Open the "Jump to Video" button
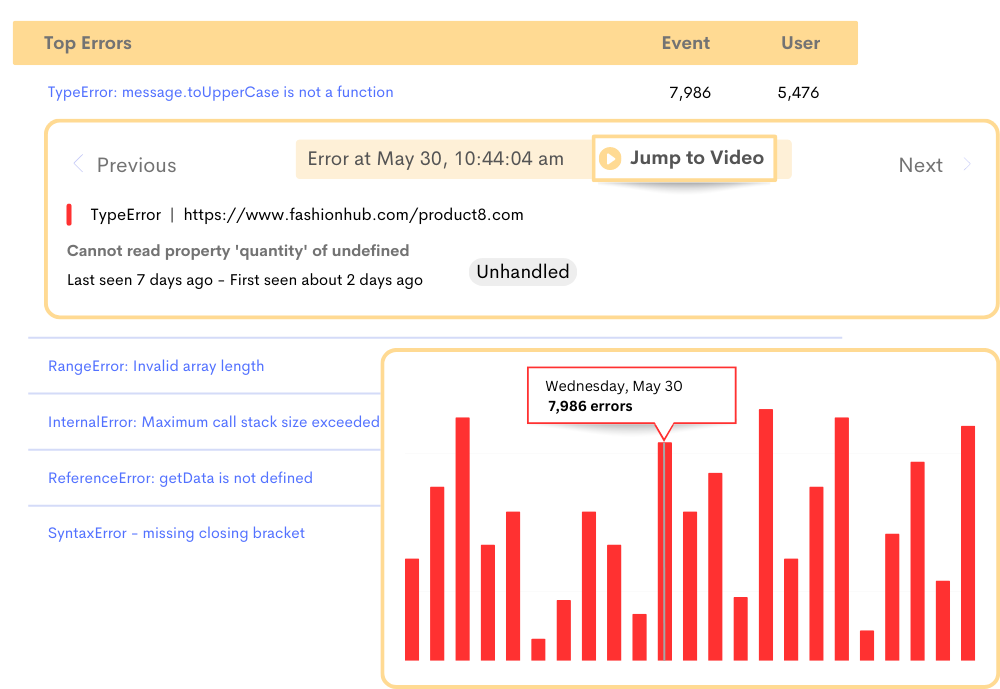Viewport: 1000px width, 689px height. (x=684, y=158)
